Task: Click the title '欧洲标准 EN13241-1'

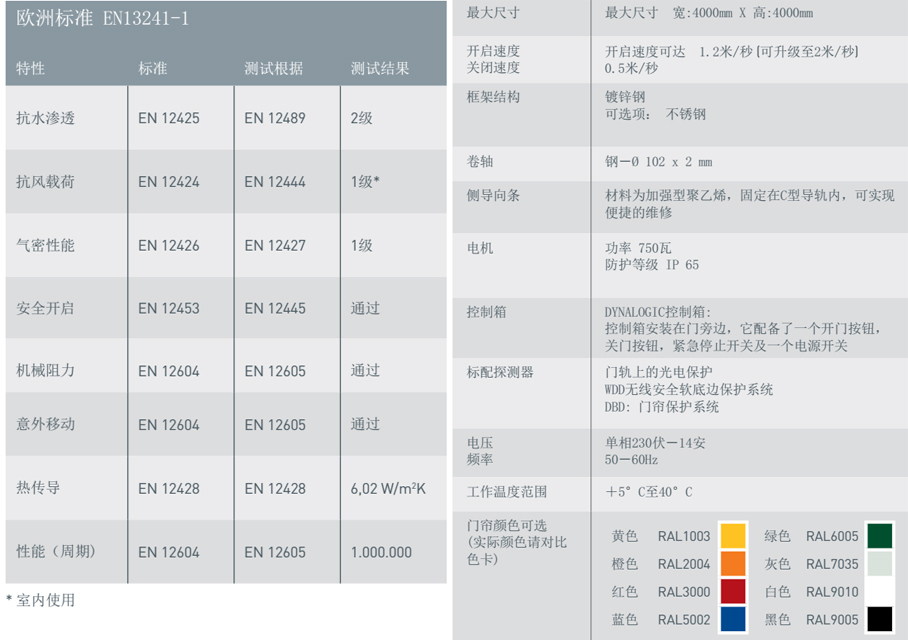Action: click(102, 19)
